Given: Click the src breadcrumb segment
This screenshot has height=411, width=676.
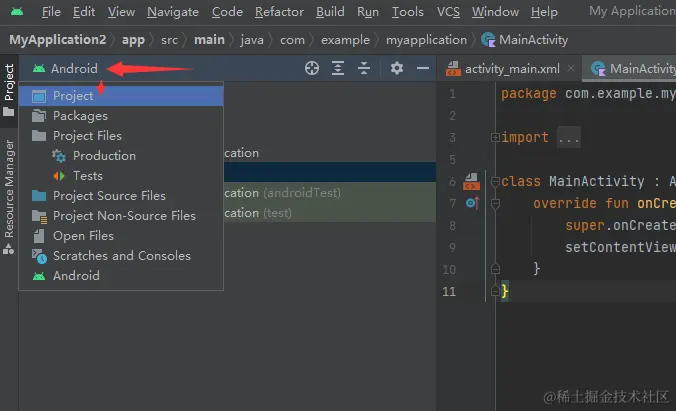Looking at the screenshot, I should pos(169,40).
